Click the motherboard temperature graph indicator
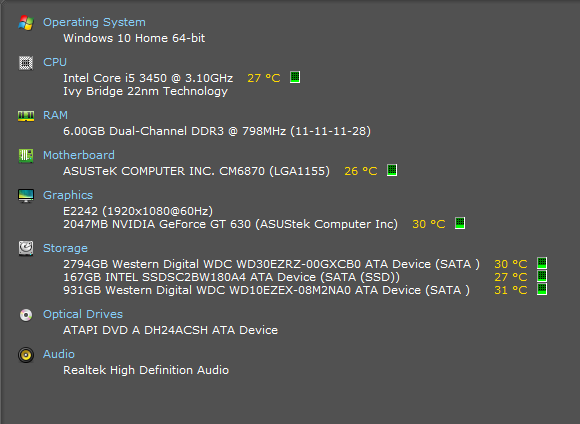 (x=392, y=170)
